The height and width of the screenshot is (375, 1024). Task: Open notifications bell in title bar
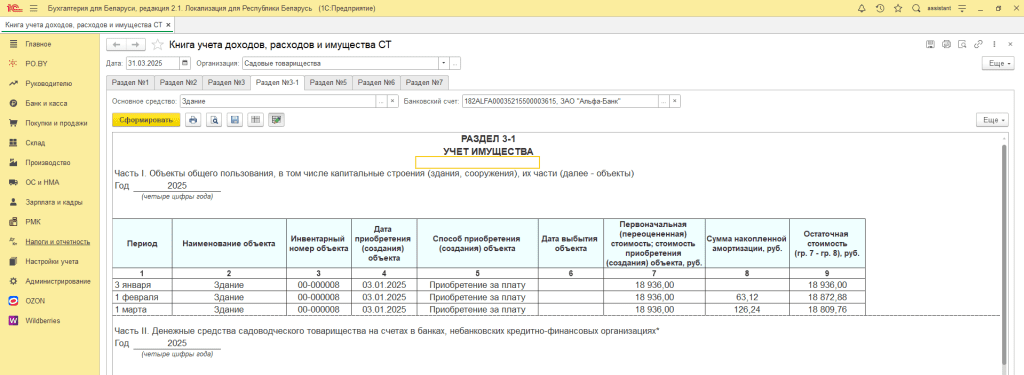pos(861,8)
